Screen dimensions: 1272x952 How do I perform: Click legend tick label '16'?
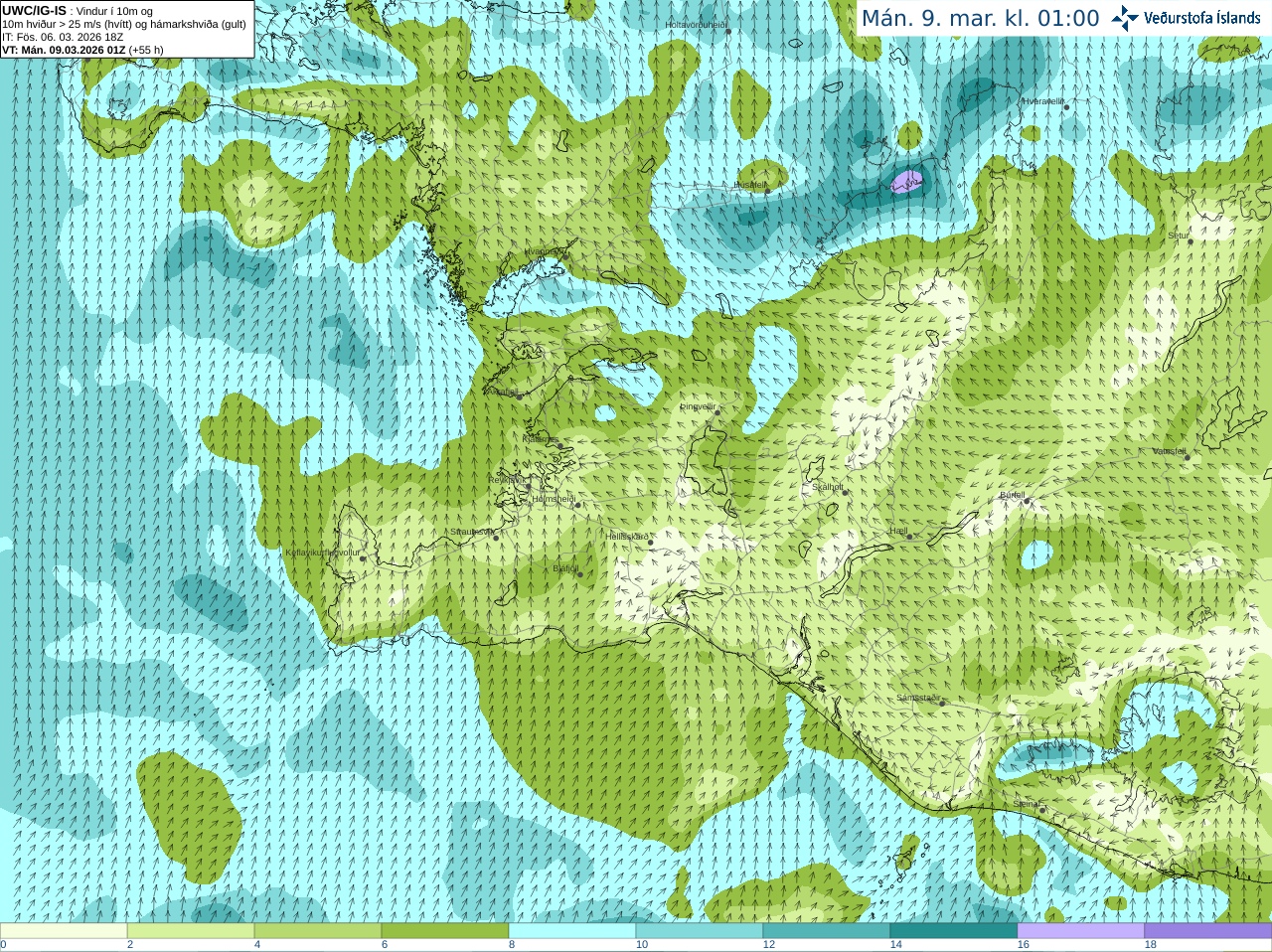coord(1024,945)
